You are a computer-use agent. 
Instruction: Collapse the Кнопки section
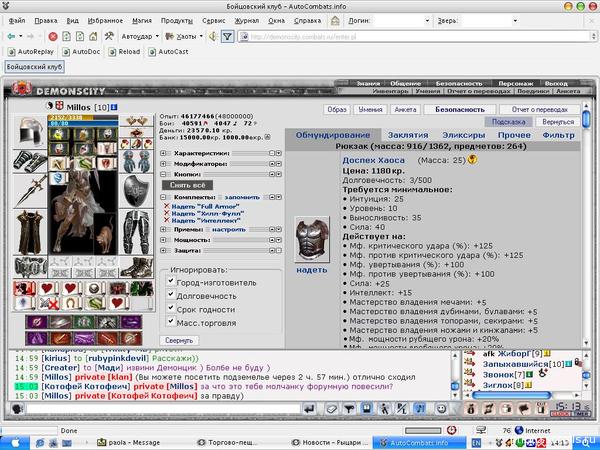[x=163, y=174]
